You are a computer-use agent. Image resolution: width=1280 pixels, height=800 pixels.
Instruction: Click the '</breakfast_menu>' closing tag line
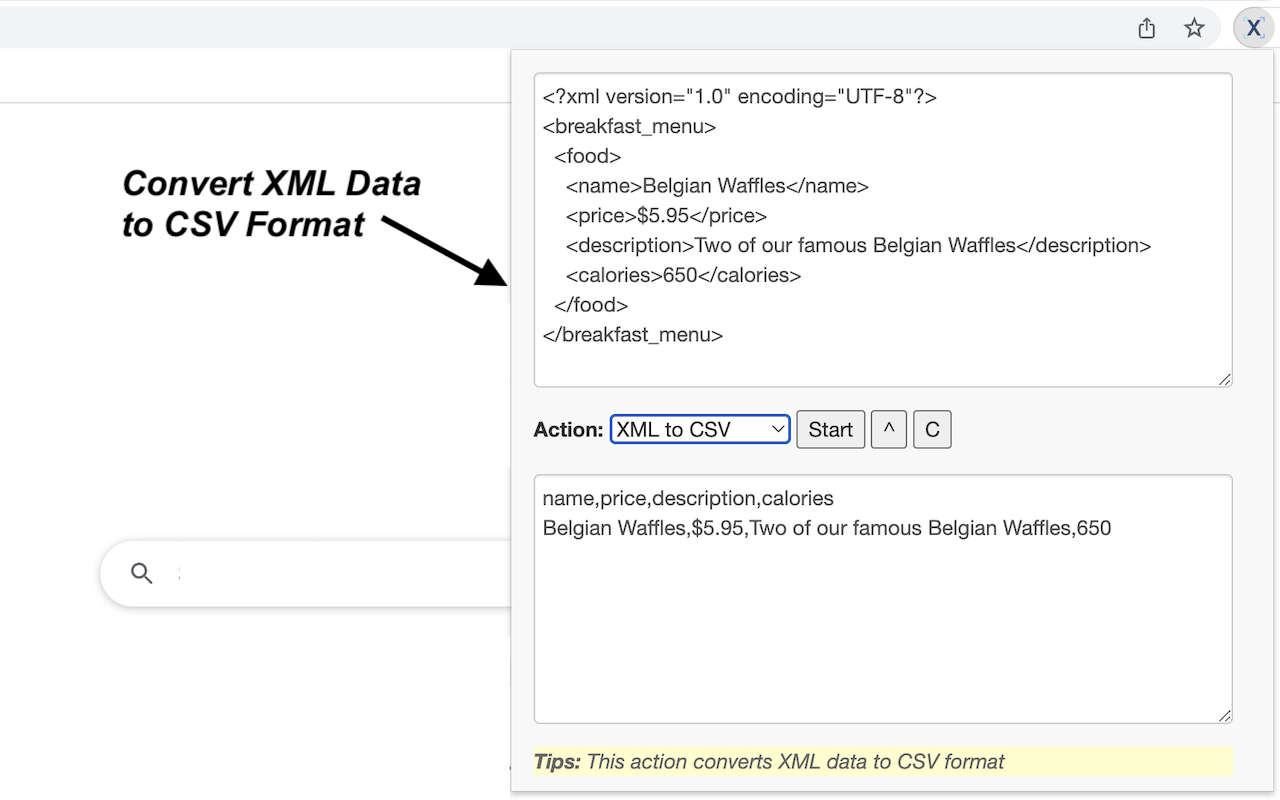pyautogui.click(x=633, y=335)
